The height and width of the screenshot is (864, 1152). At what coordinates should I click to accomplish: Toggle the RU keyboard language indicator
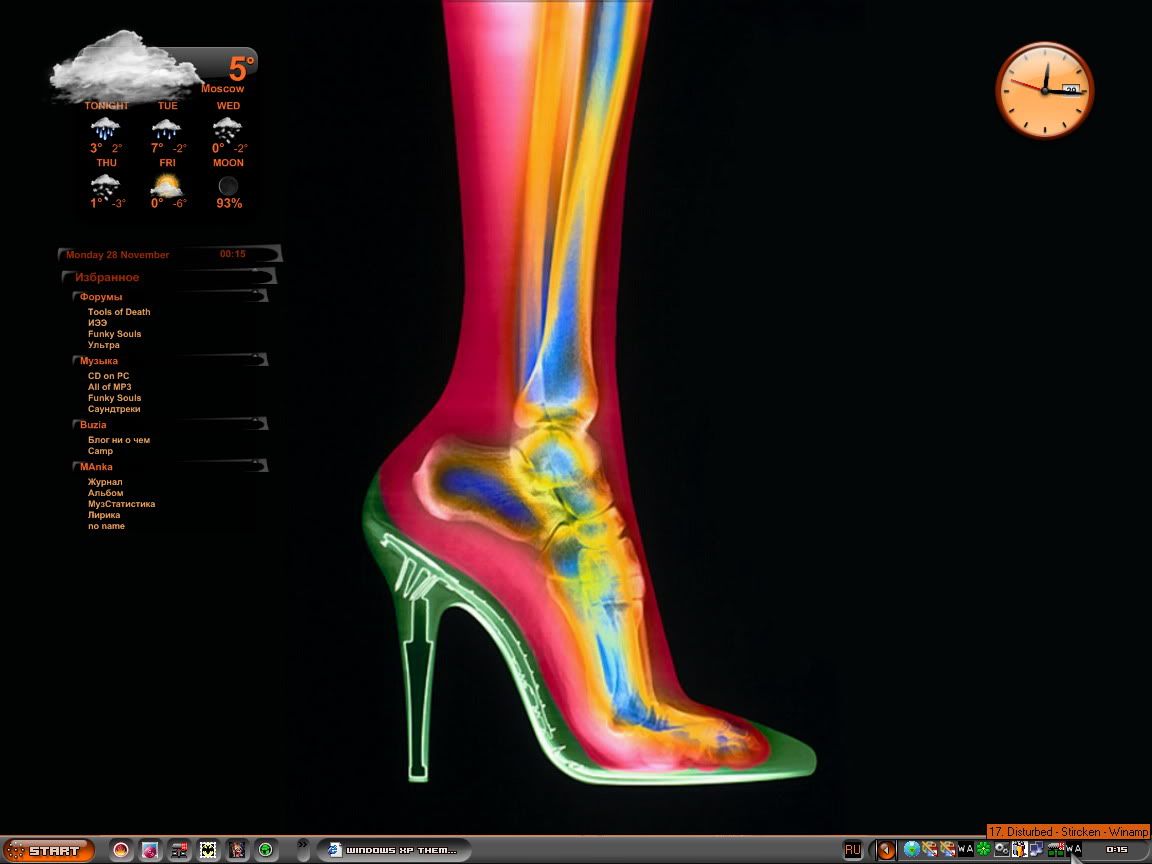tap(852, 850)
